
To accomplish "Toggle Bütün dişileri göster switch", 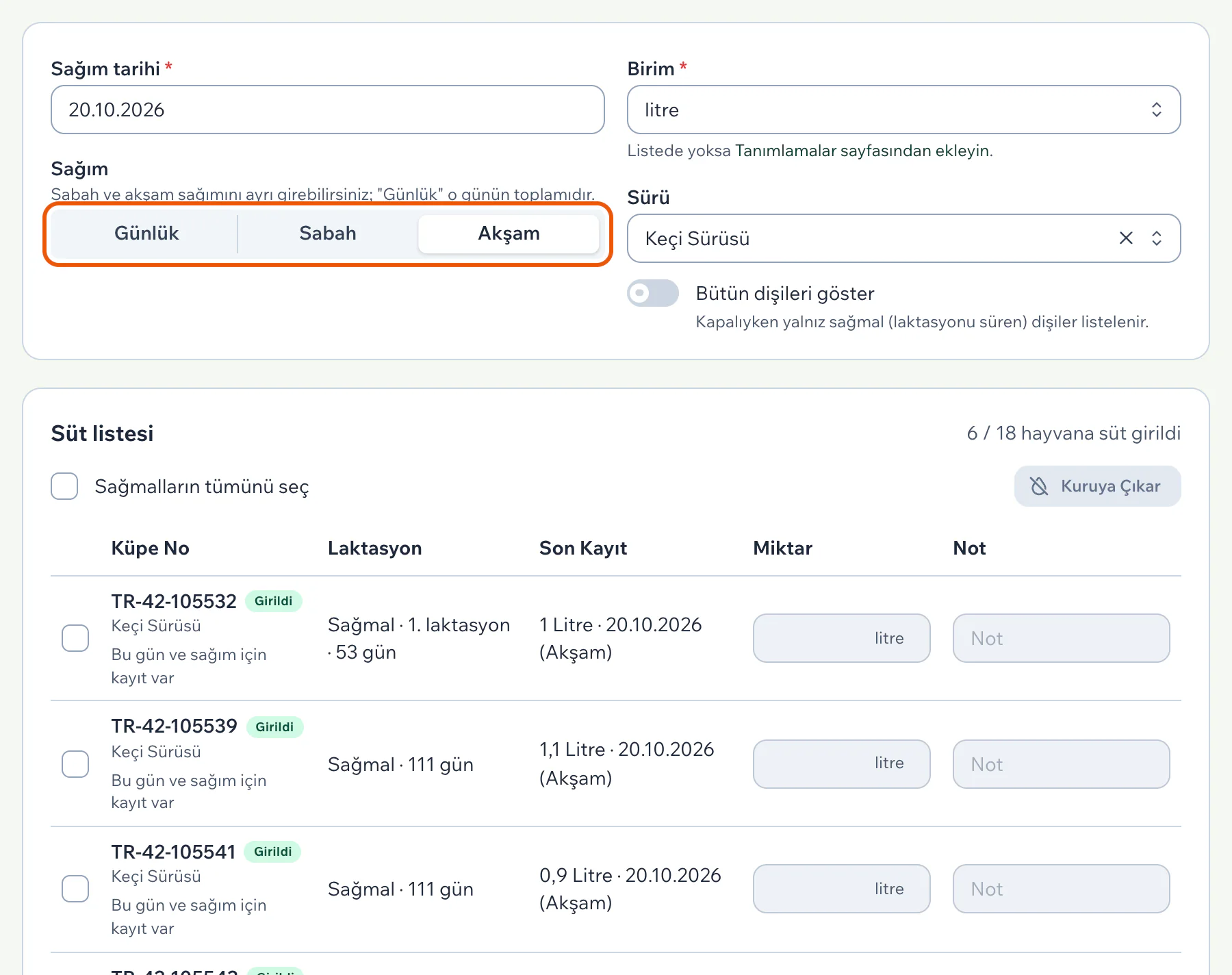I will 653,293.
